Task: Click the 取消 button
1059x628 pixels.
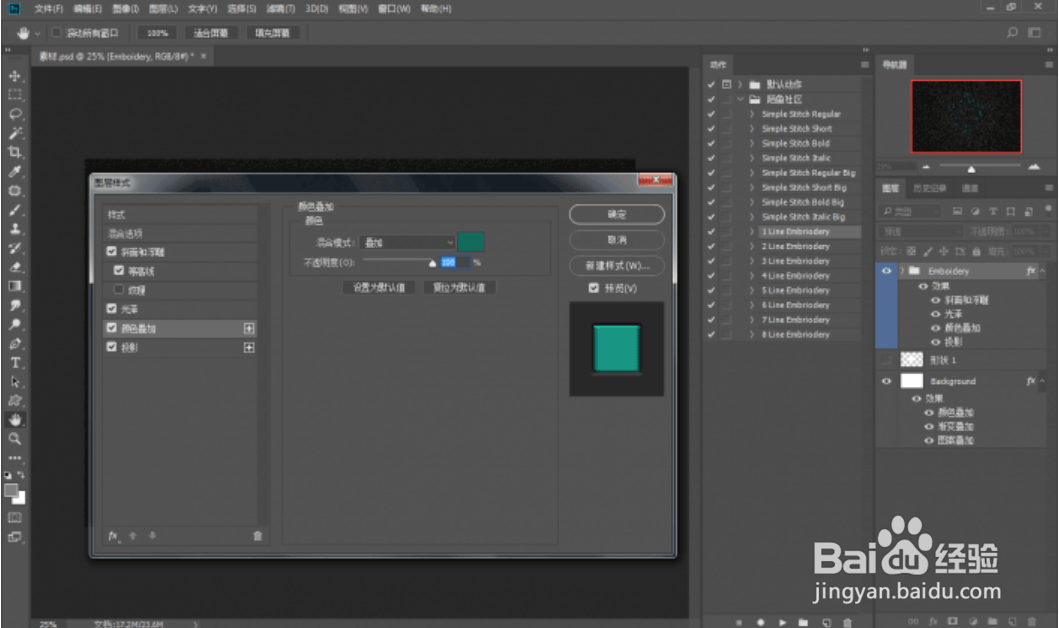Action: [617, 240]
